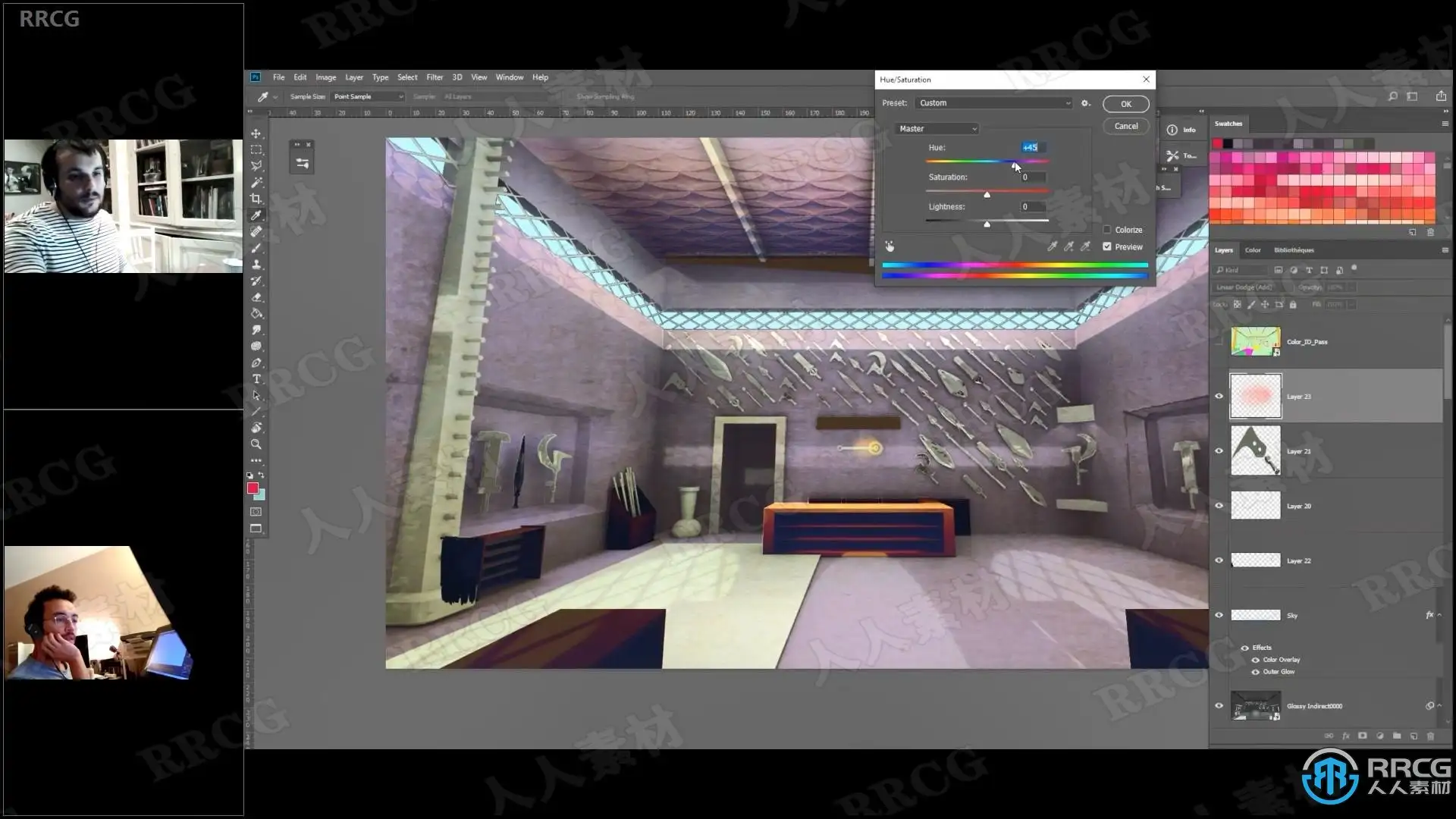Toggle visibility of the Sky layer
The width and height of the screenshot is (1456, 819).
click(x=1219, y=615)
